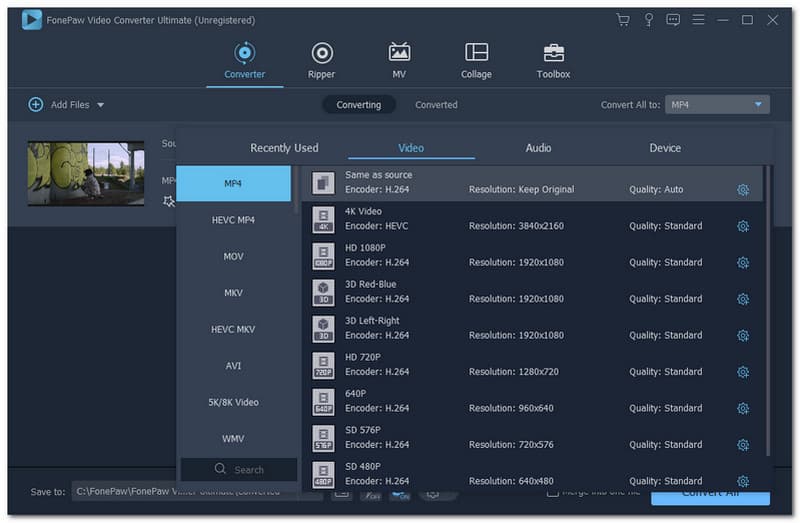Click the graffiti video thumbnail

click(86, 173)
